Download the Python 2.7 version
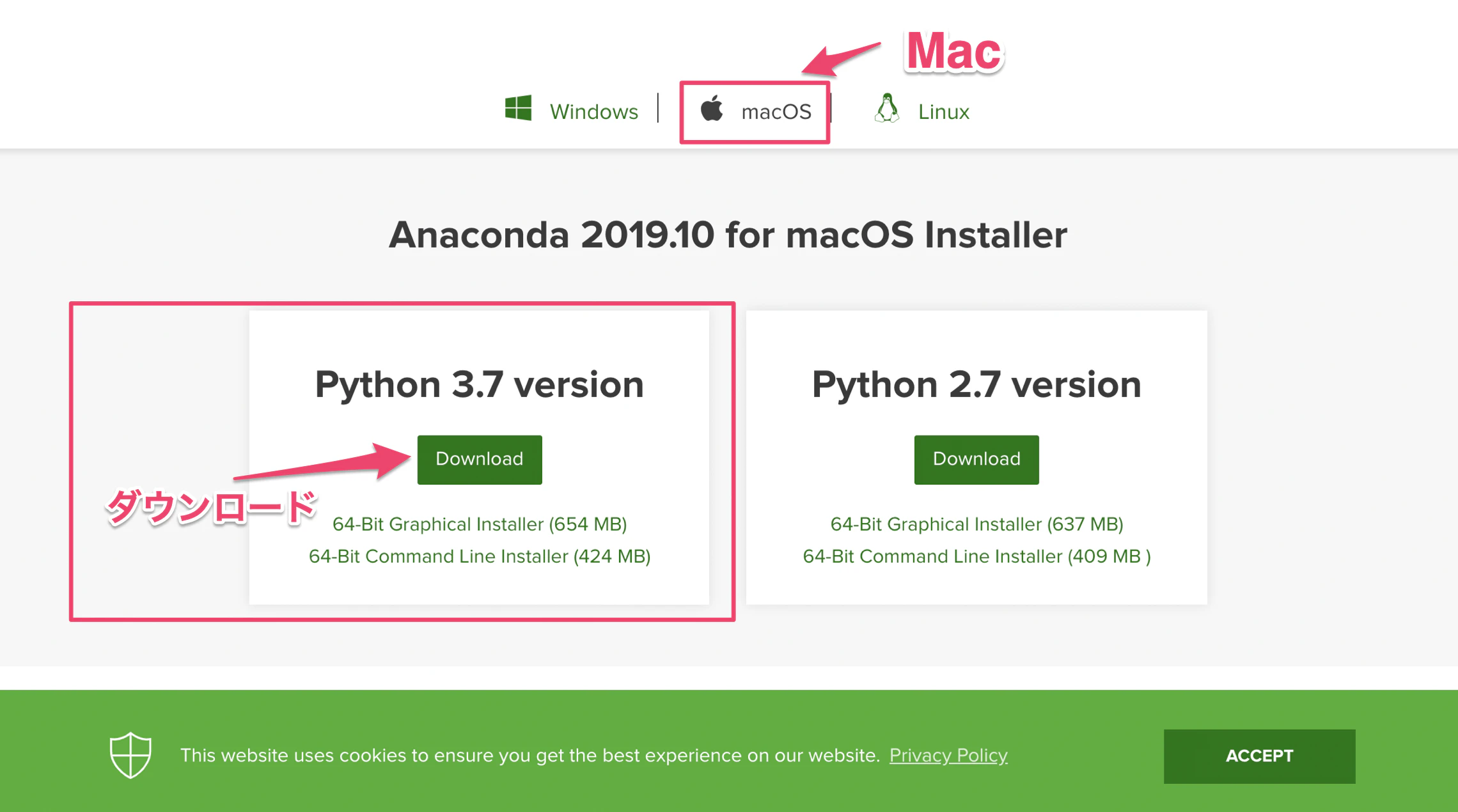This screenshot has height=812, width=1458. [976, 459]
